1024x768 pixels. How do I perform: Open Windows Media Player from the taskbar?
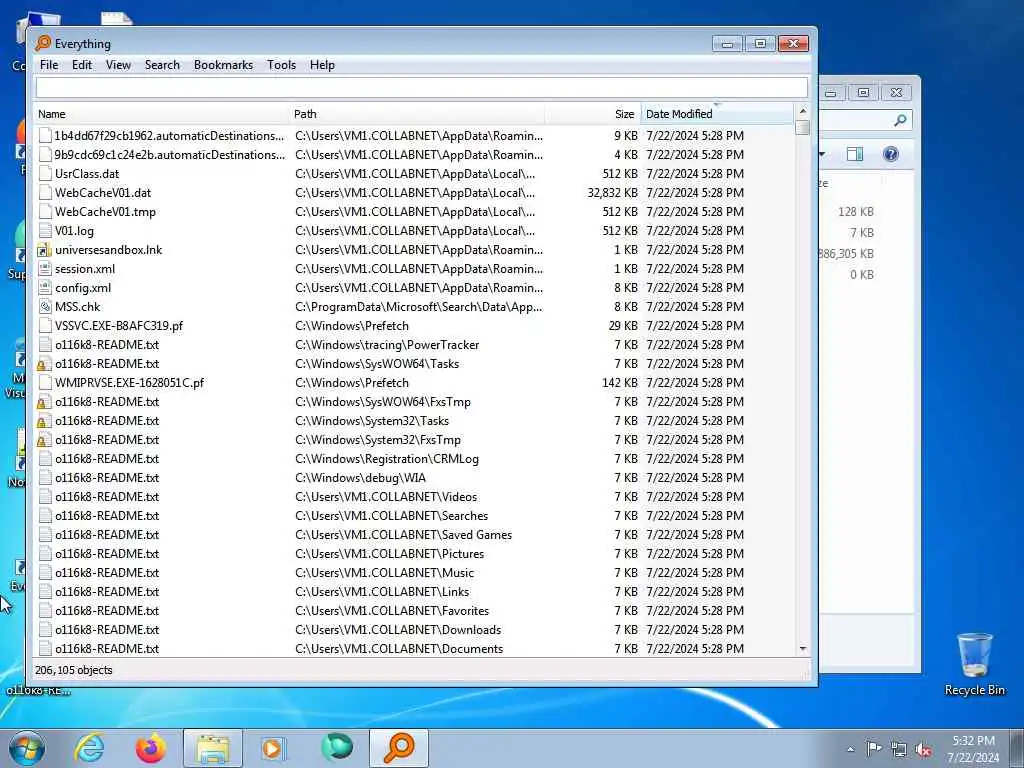click(x=273, y=748)
